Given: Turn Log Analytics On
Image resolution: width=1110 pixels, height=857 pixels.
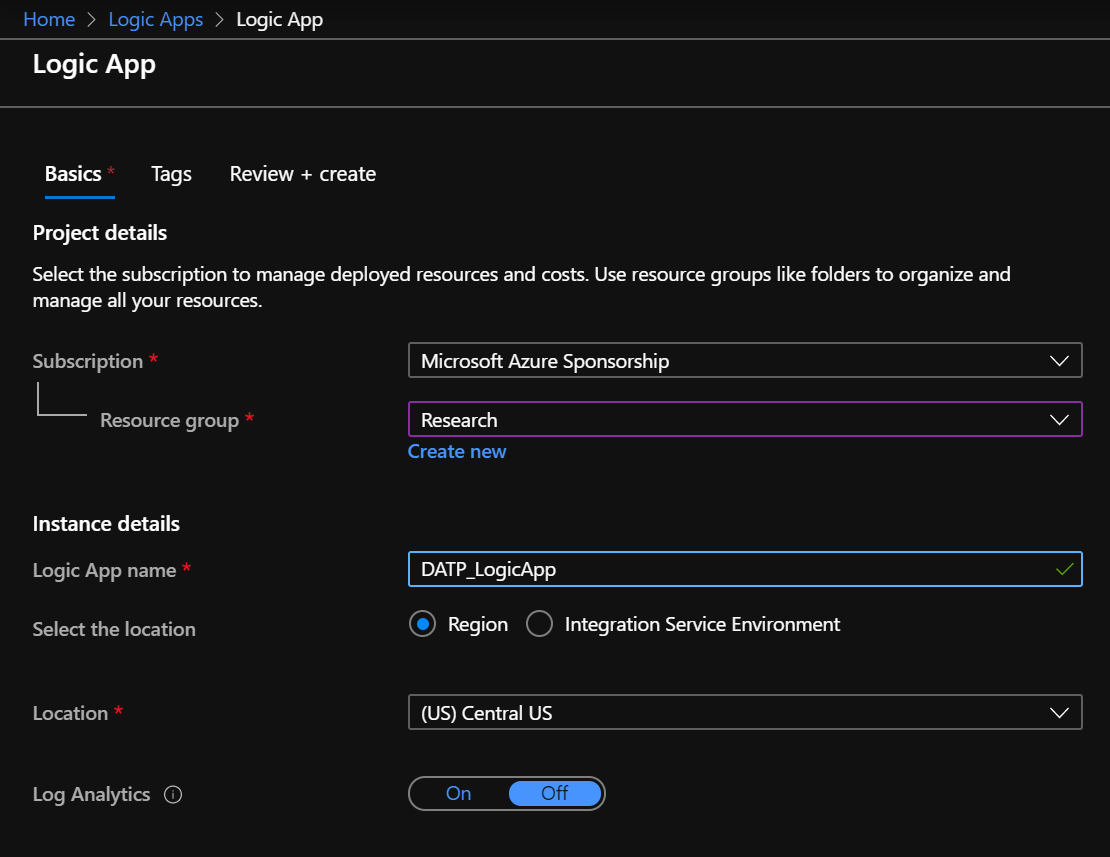Looking at the screenshot, I should pyautogui.click(x=459, y=794).
